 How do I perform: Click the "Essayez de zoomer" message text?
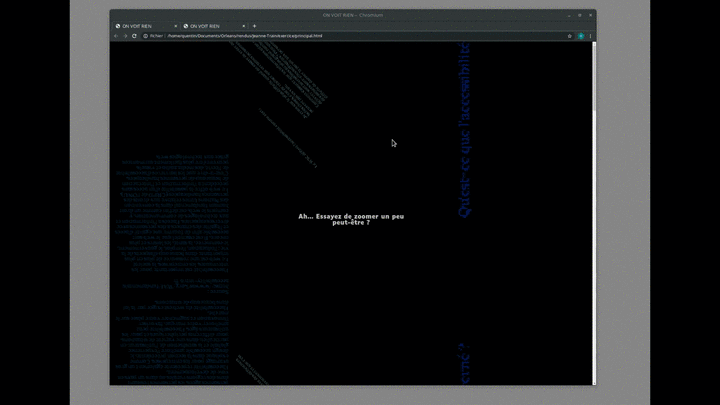[x=351, y=219]
